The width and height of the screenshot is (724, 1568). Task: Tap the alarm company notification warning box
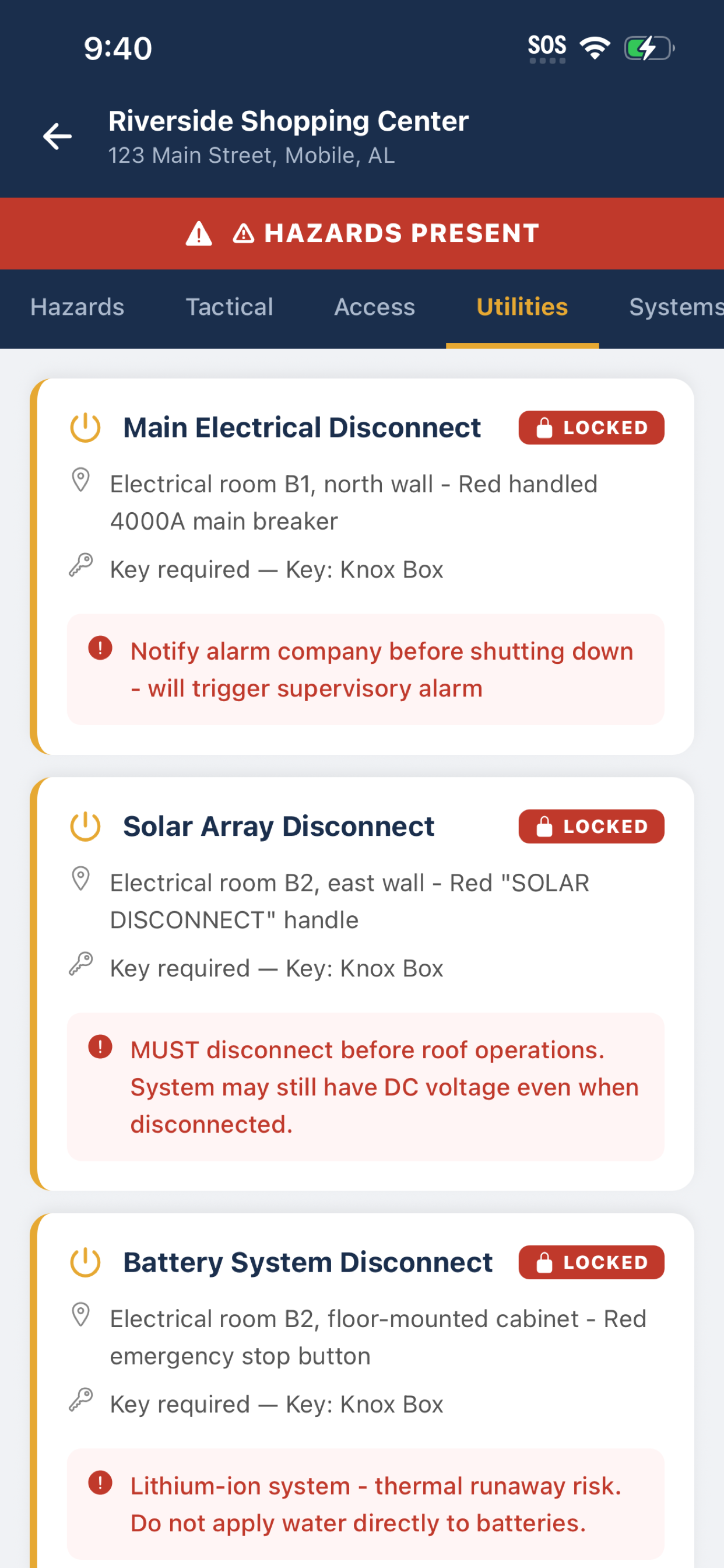click(365, 669)
